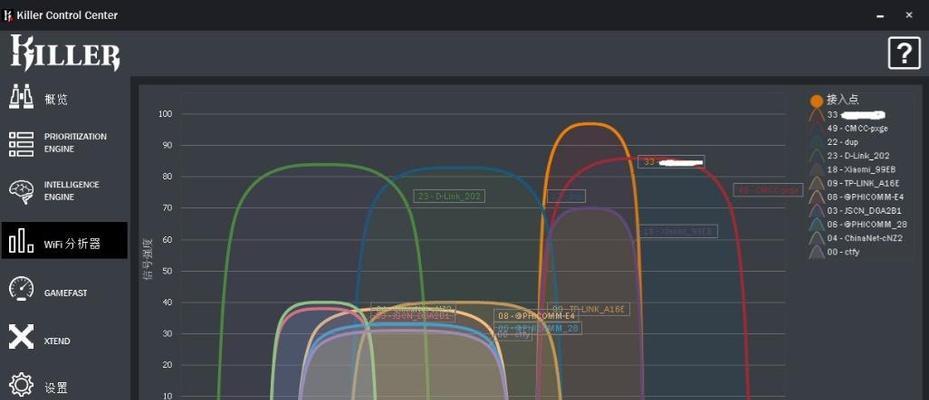Viewport: 929px width, 400px height.
Task: Open the Prioritization Engine list icon
Action: [x=21, y=144]
